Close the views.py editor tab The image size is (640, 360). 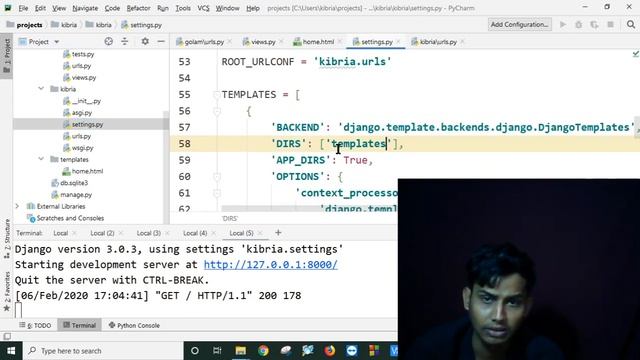(281, 42)
